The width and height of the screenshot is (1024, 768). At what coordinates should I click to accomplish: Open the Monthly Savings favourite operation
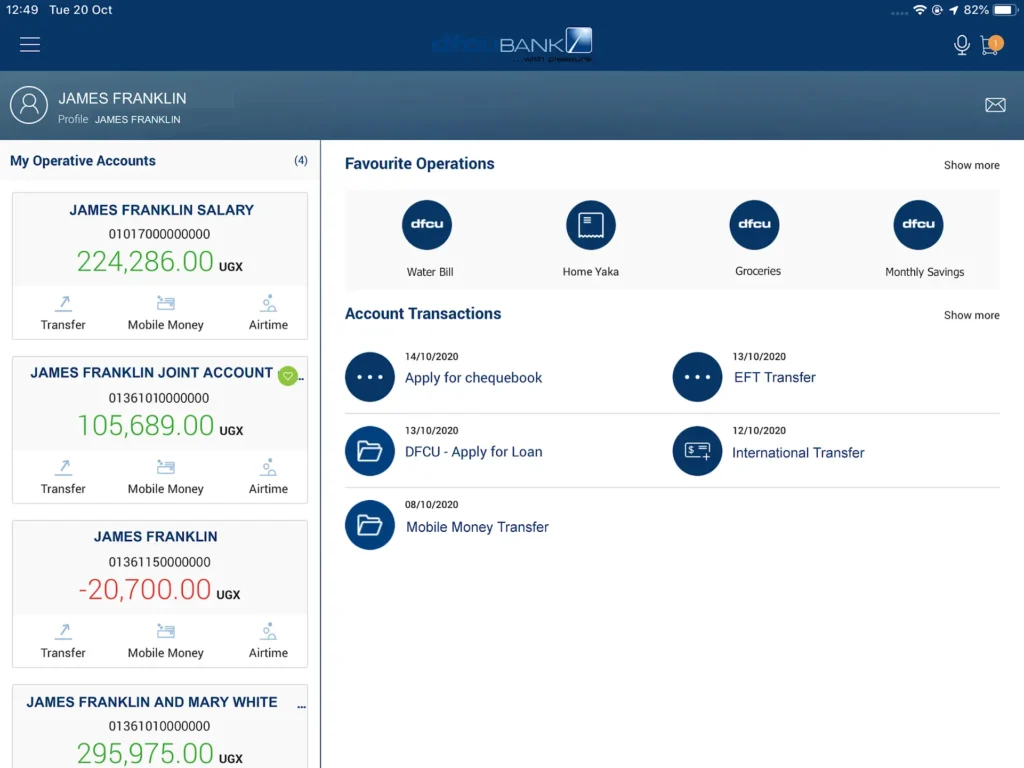click(918, 225)
